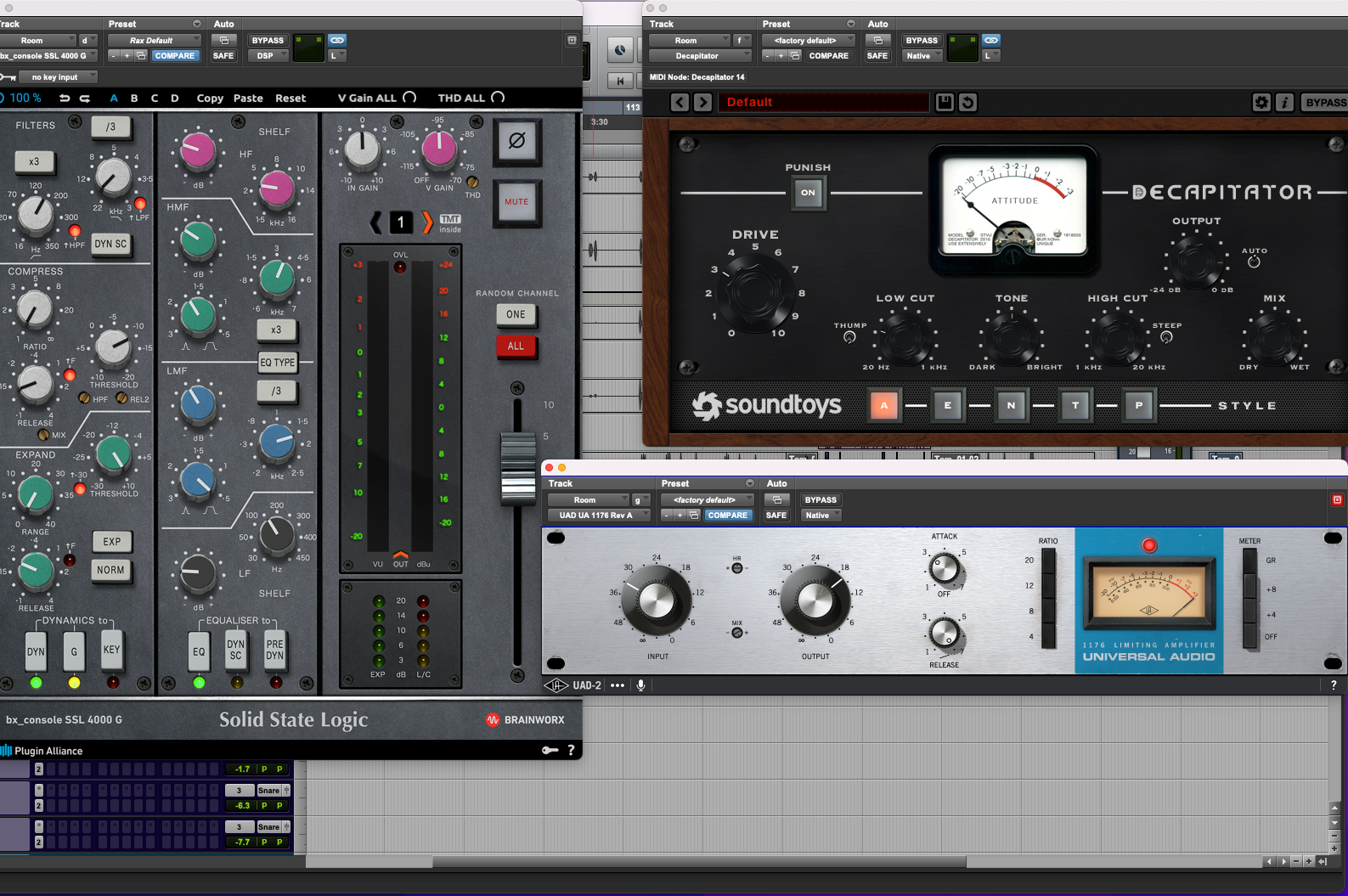Open the help question mark in Plugin Alliance footer
This screenshot has width=1348, height=896.
pyautogui.click(x=571, y=750)
